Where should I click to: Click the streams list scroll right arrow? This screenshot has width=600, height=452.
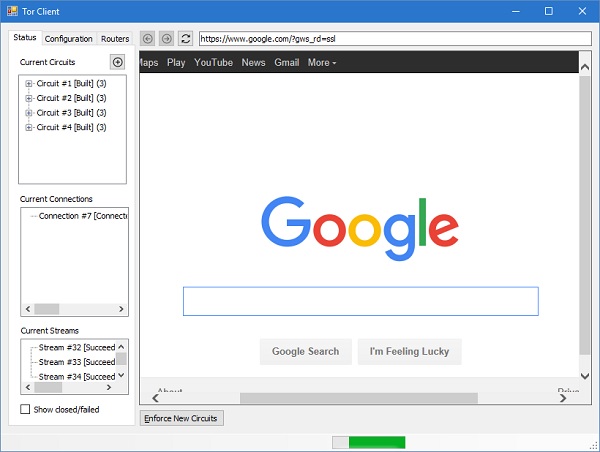point(109,387)
